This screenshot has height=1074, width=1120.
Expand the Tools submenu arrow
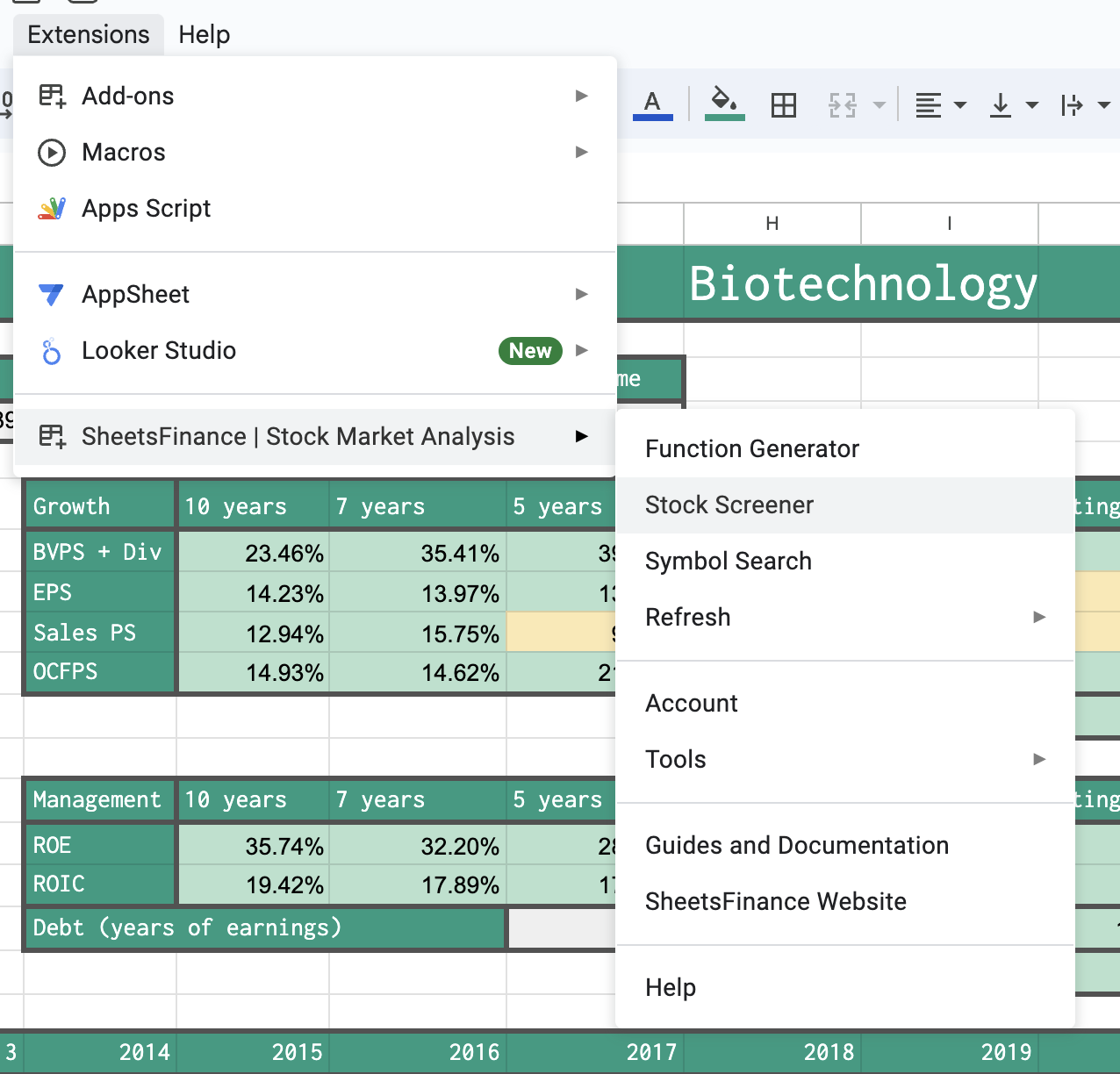[x=1039, y=759]
